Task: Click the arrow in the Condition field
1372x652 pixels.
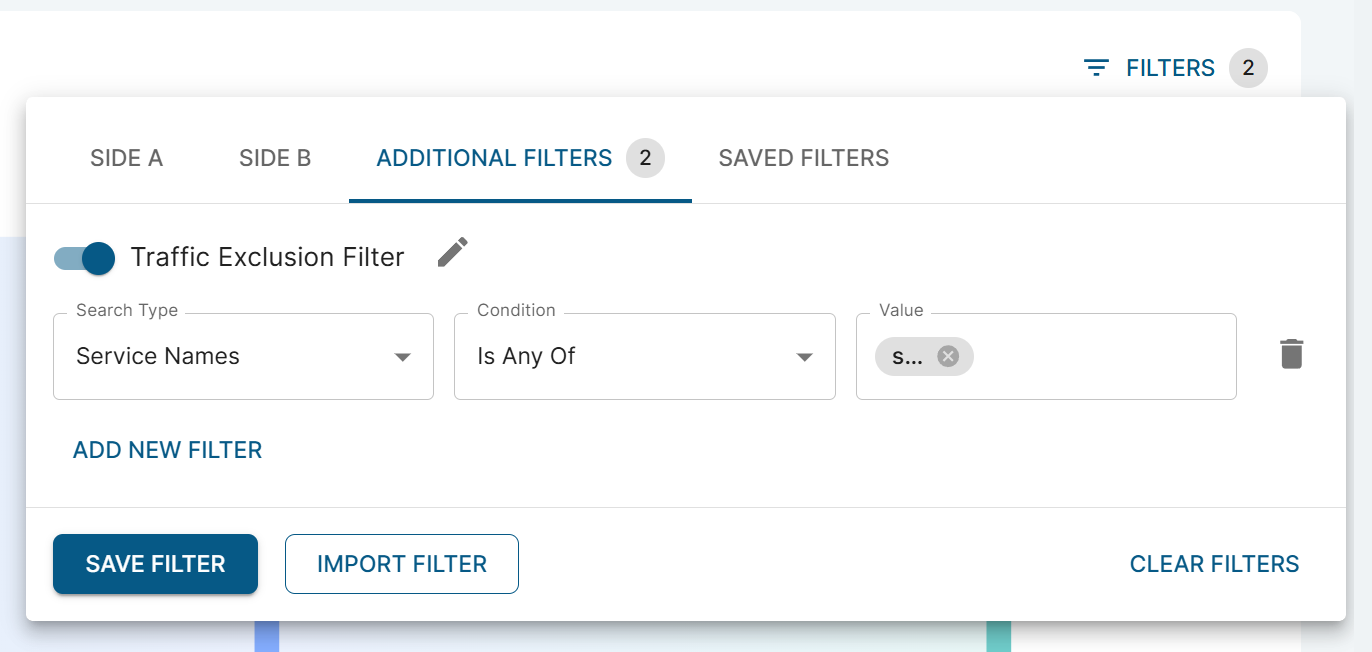Action: coord(804,357)
